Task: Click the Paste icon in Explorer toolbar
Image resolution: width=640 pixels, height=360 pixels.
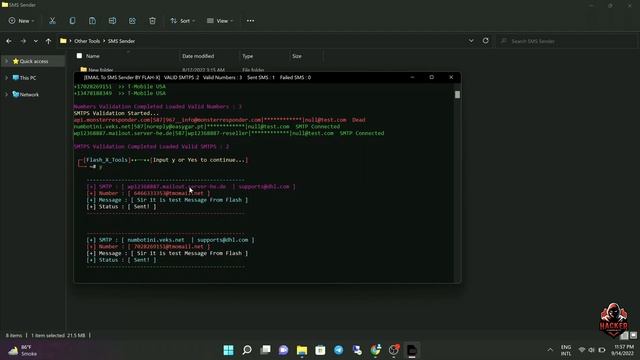Action: (92, 21)
